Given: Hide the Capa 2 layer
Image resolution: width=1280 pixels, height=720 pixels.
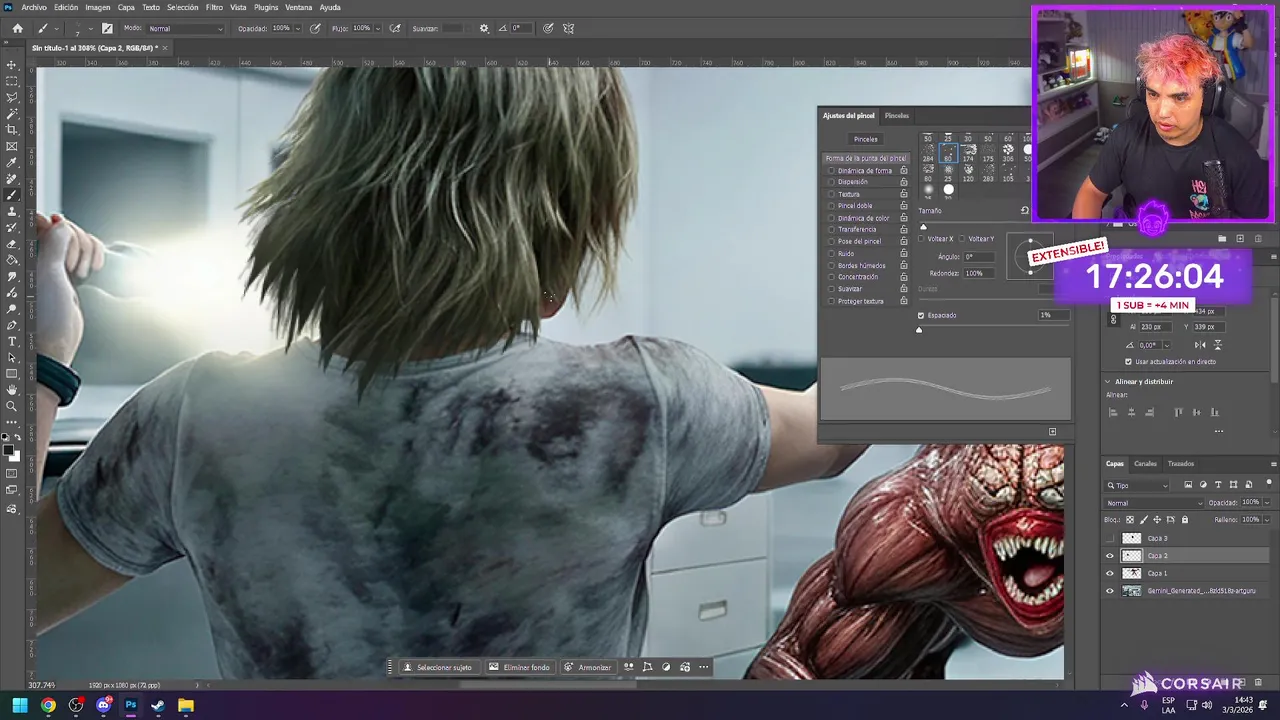Looking at the screenshot, I should click(1109, 556).
